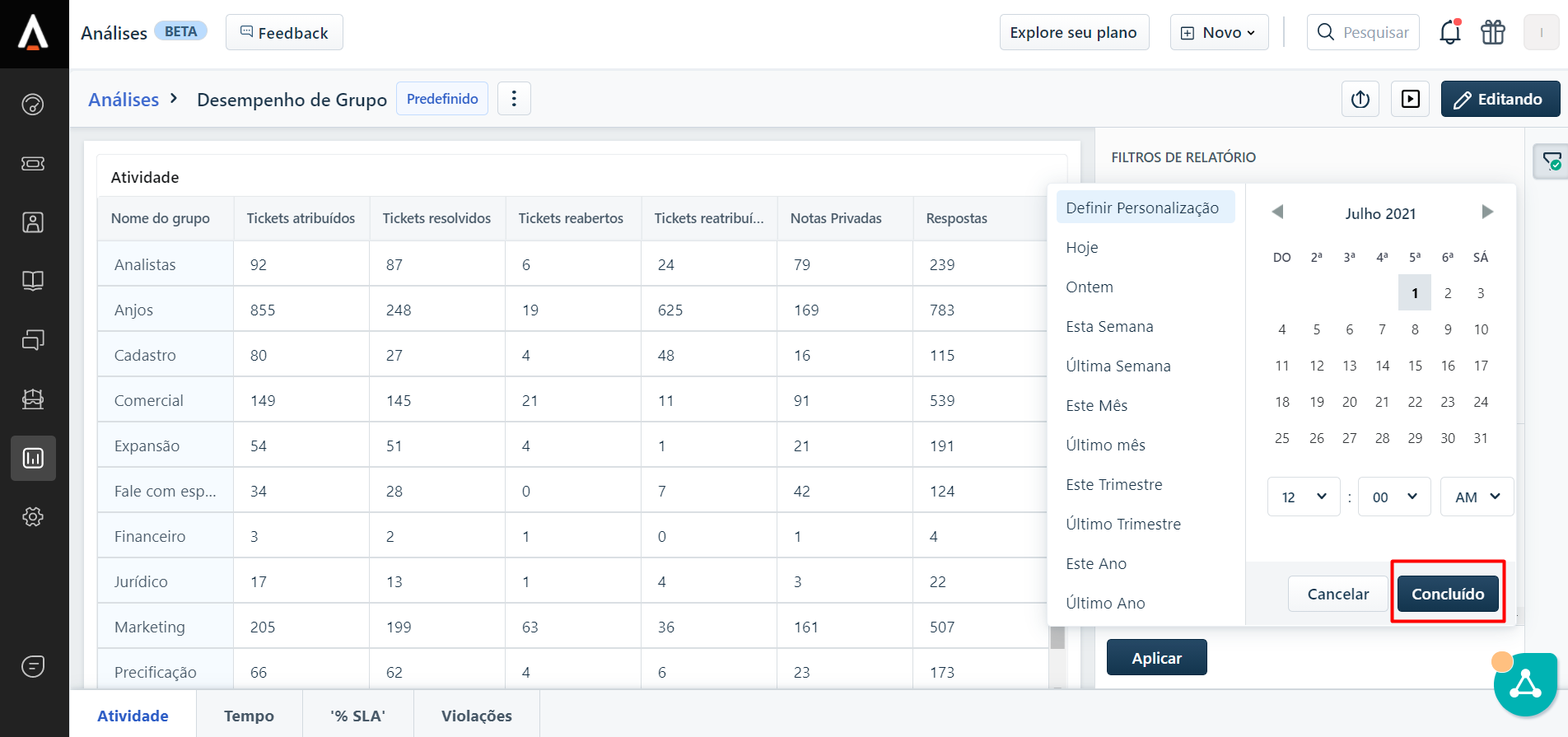Select the Último mês preset

1105,445
